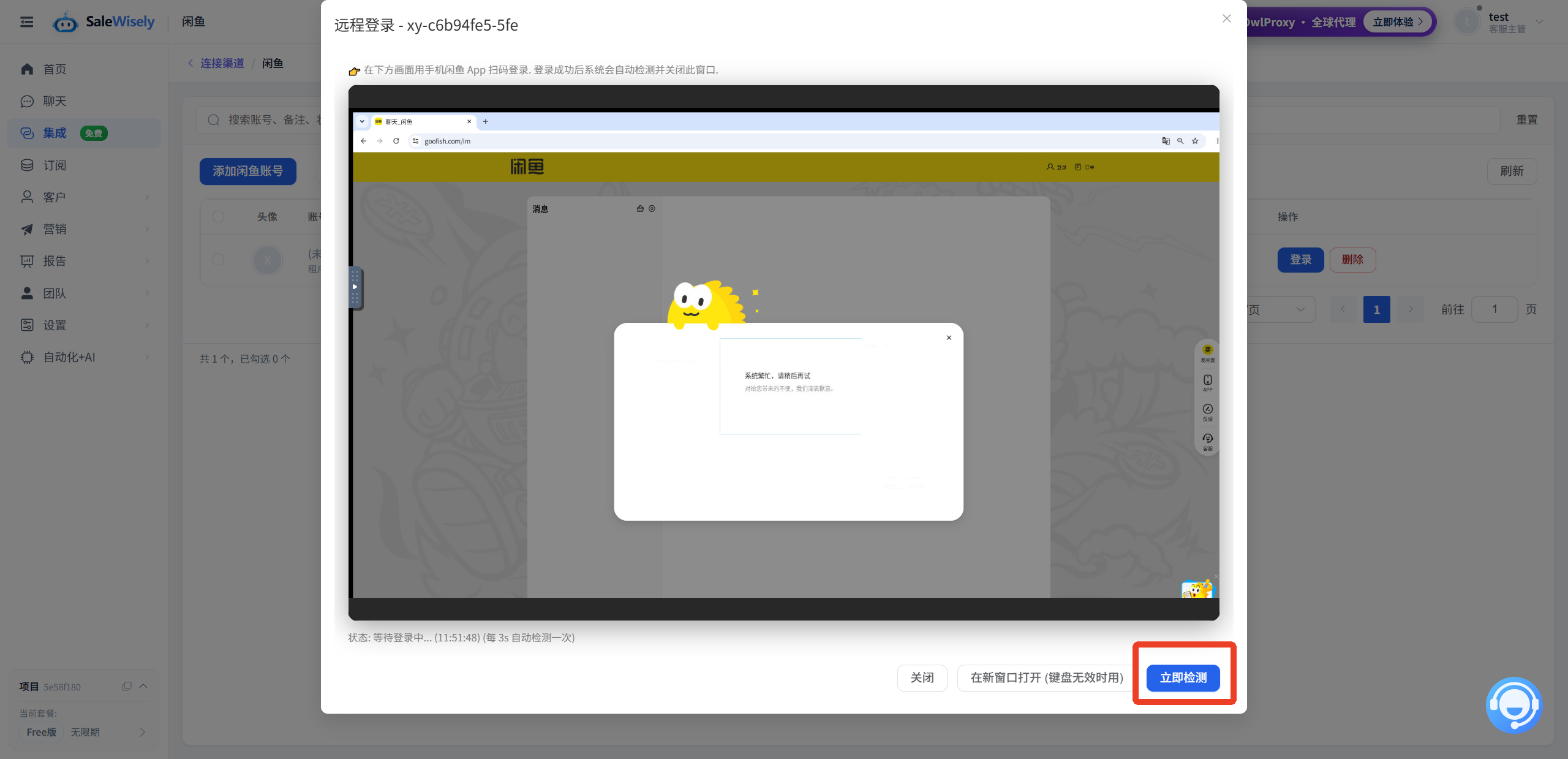This screenshot has height=759, width=1568.
Task: Click the SaleWisely robot logo
Action: pos(65,23)
